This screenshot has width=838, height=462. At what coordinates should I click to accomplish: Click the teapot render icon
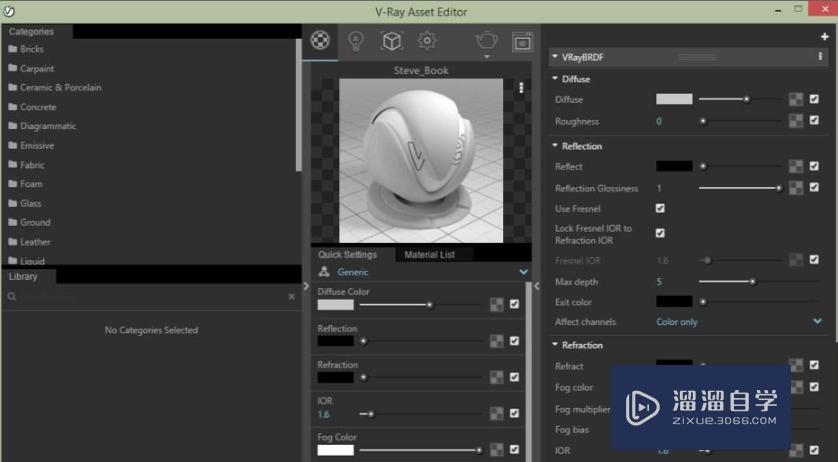(x=486, y=40)
